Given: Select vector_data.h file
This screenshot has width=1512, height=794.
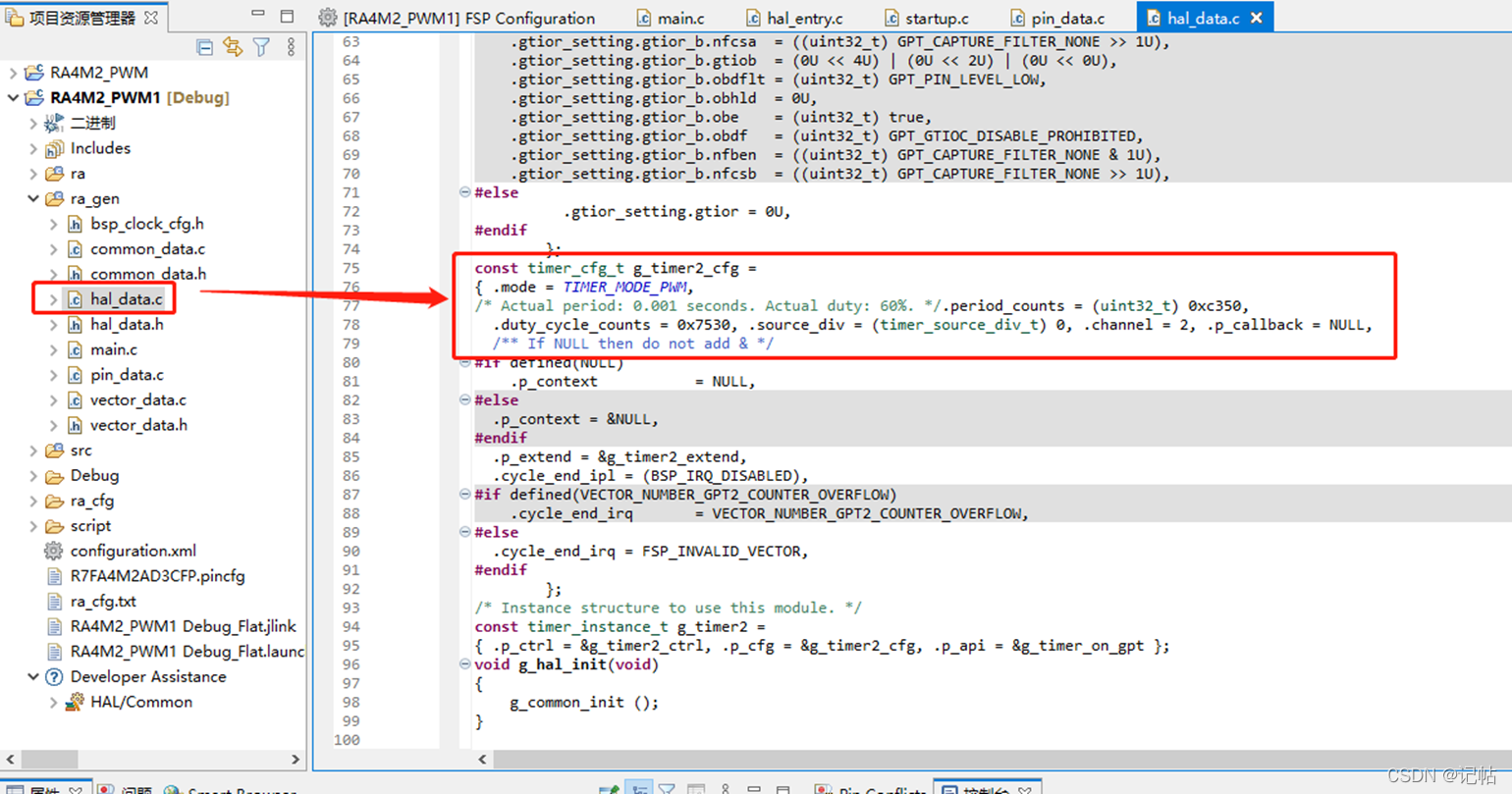Looking at the screenshot, I should tap(138, 425).
